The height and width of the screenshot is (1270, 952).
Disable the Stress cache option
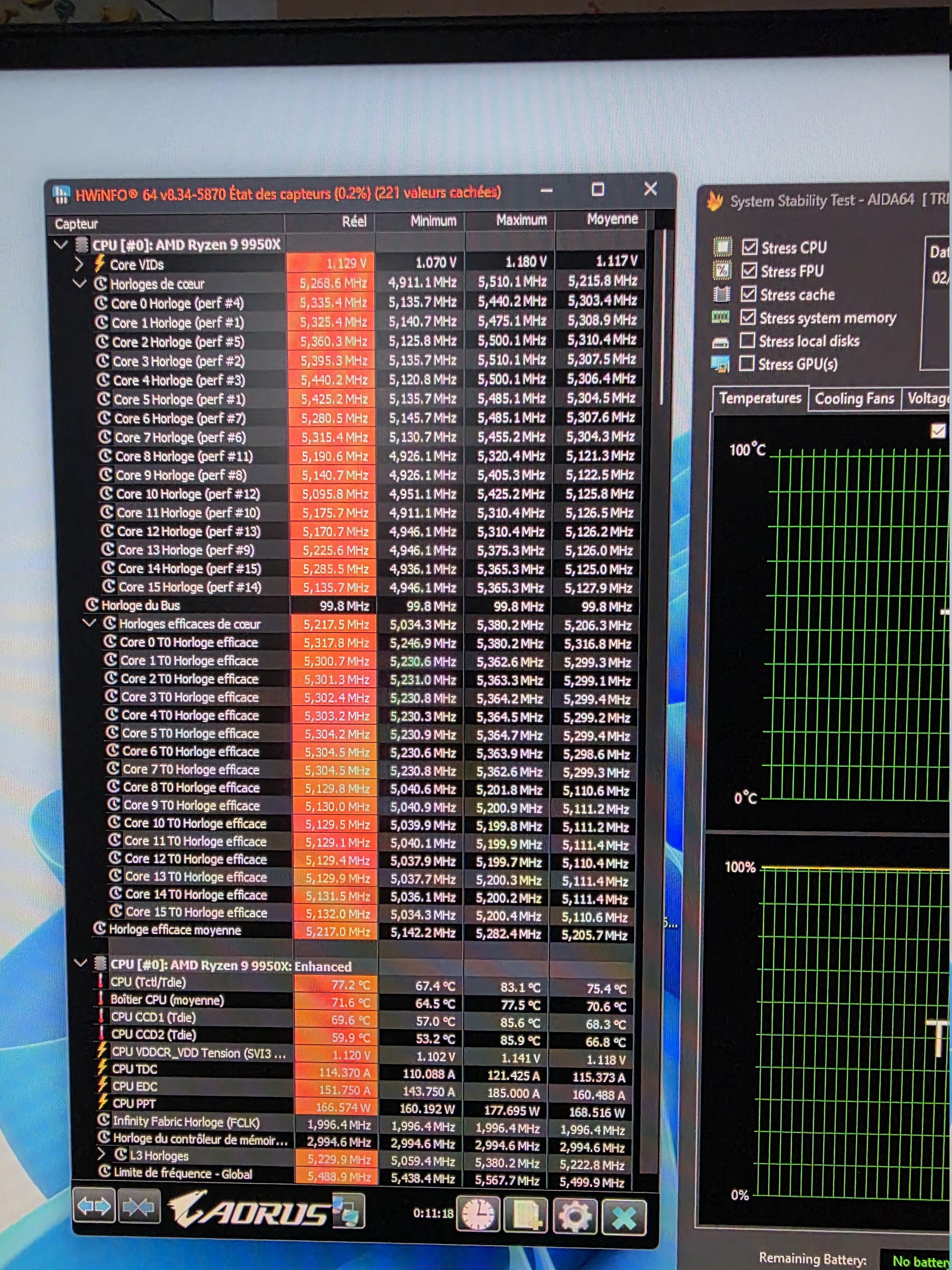(x=748, y=294)
